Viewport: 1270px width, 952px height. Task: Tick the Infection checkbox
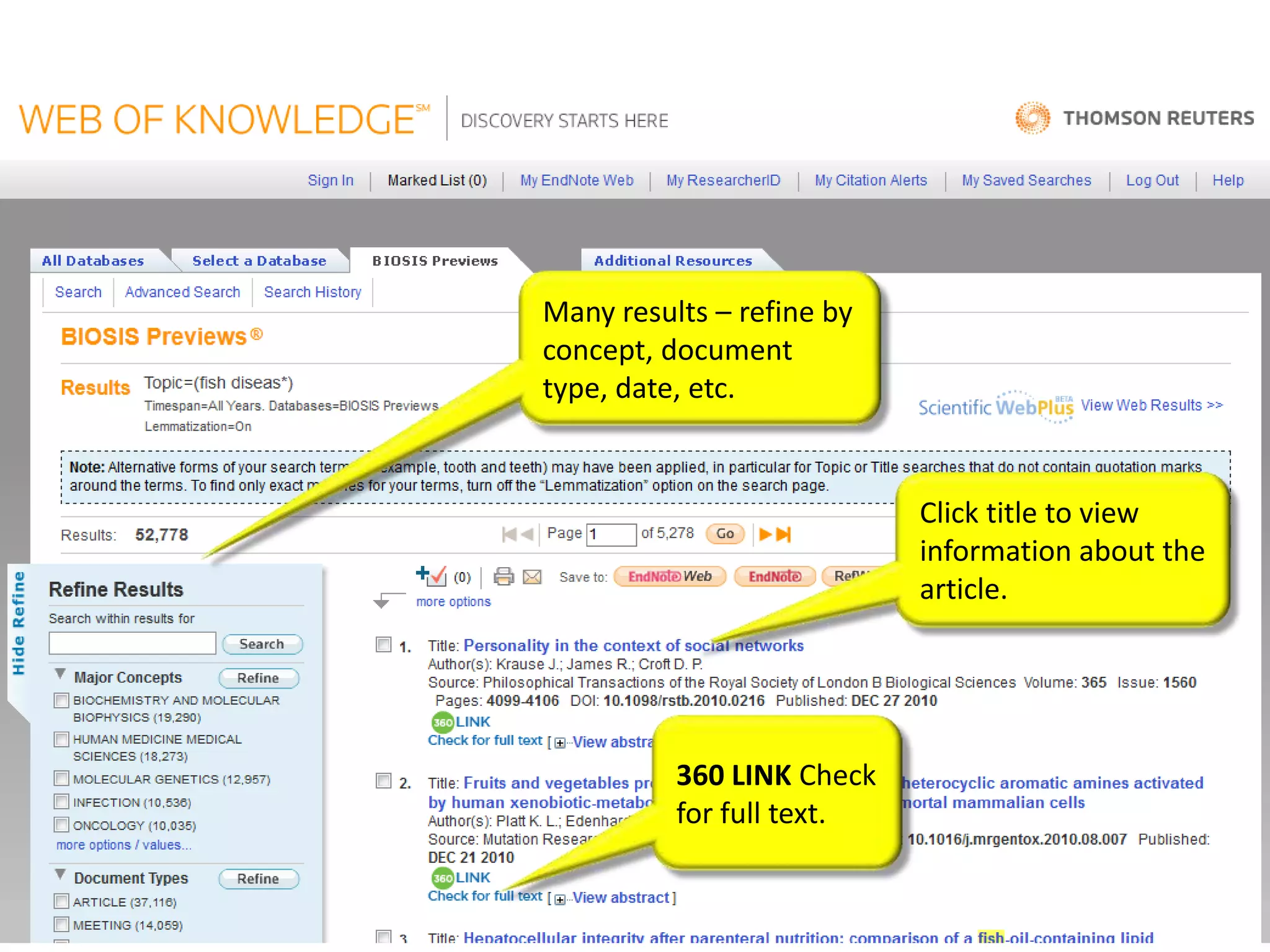tap(61, 801)
